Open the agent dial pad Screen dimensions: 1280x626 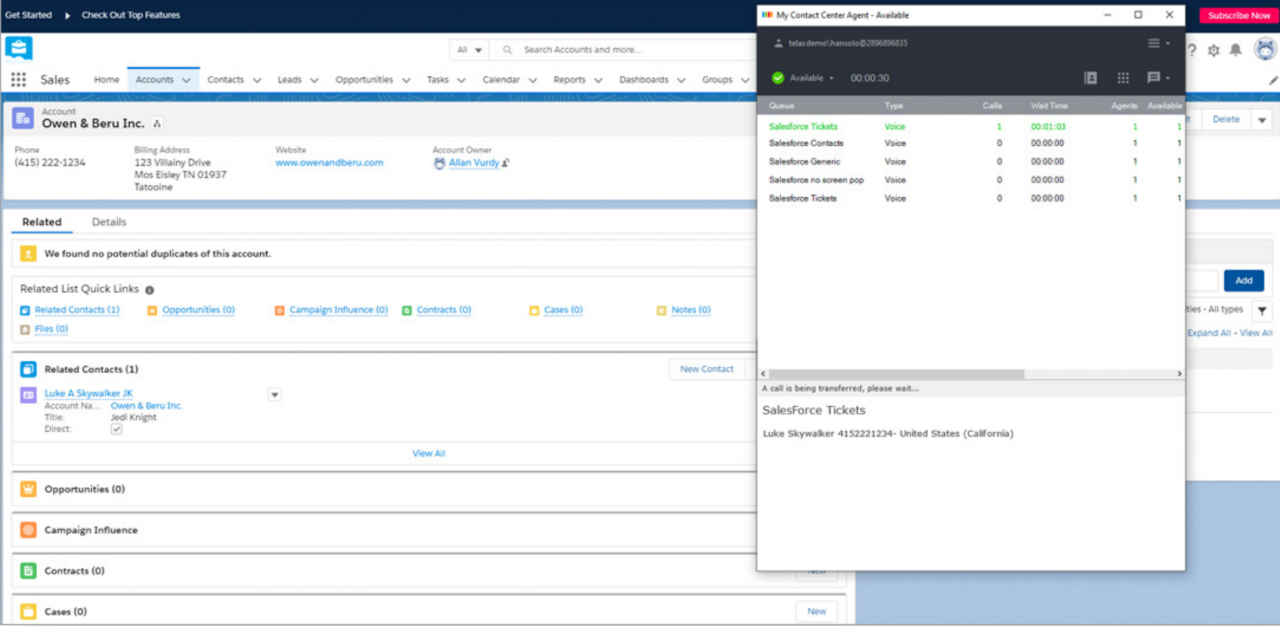click(1123, 78)
